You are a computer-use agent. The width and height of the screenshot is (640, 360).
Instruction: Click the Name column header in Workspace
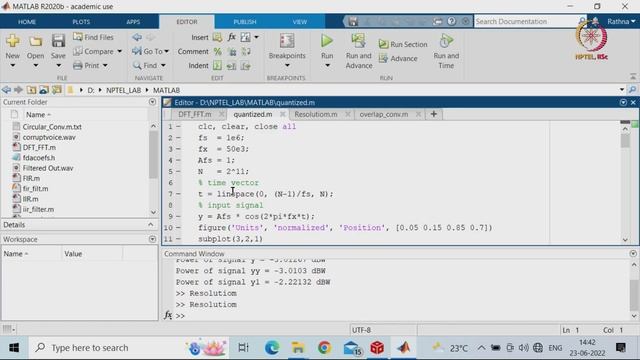(x=32, y=254)
